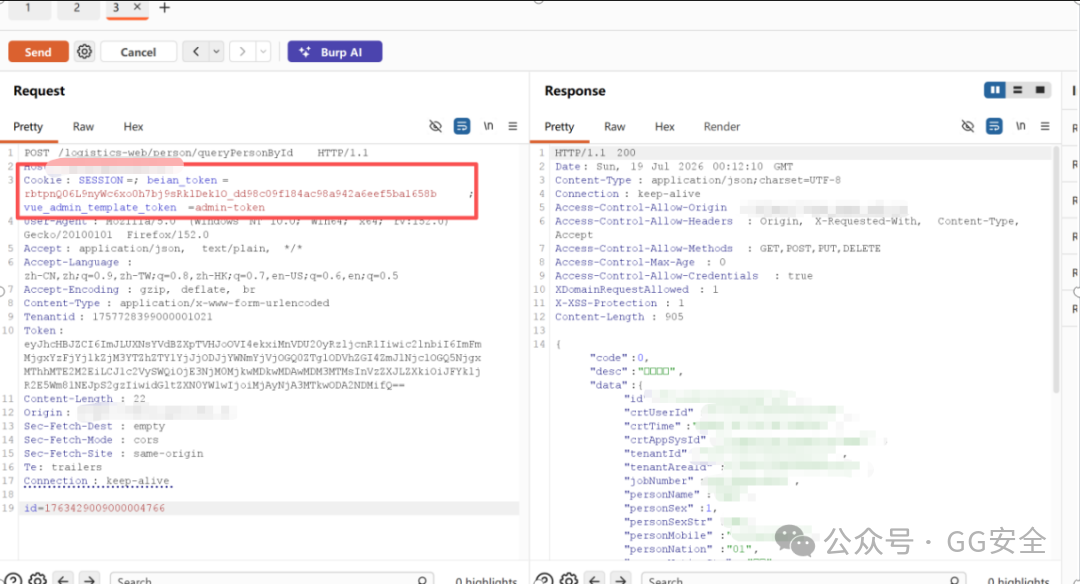Screen dimensions: 1080x584
Task: Select the Request Hex view tab
Action: click(133, 127)
